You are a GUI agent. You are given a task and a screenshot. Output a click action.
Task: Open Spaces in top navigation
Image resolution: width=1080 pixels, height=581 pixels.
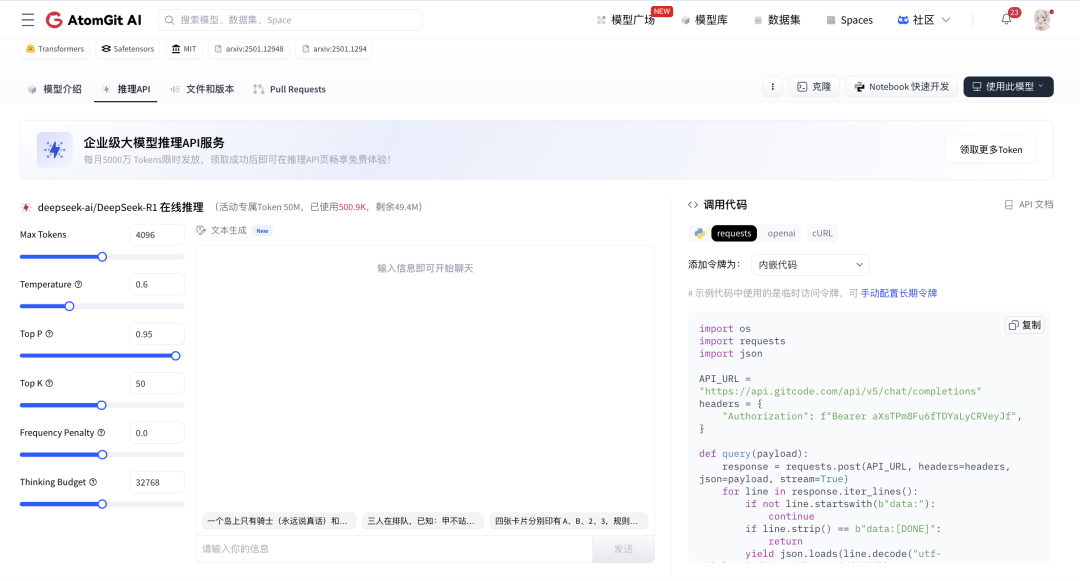(849, 20)
